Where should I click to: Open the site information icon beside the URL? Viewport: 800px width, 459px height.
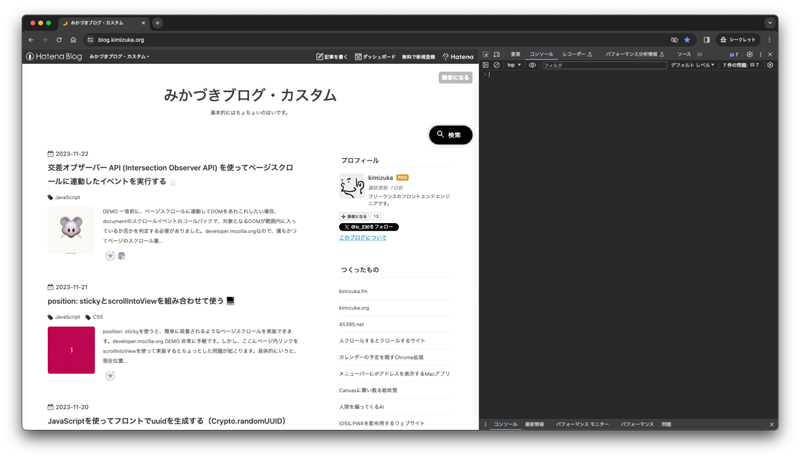[90, 40]
